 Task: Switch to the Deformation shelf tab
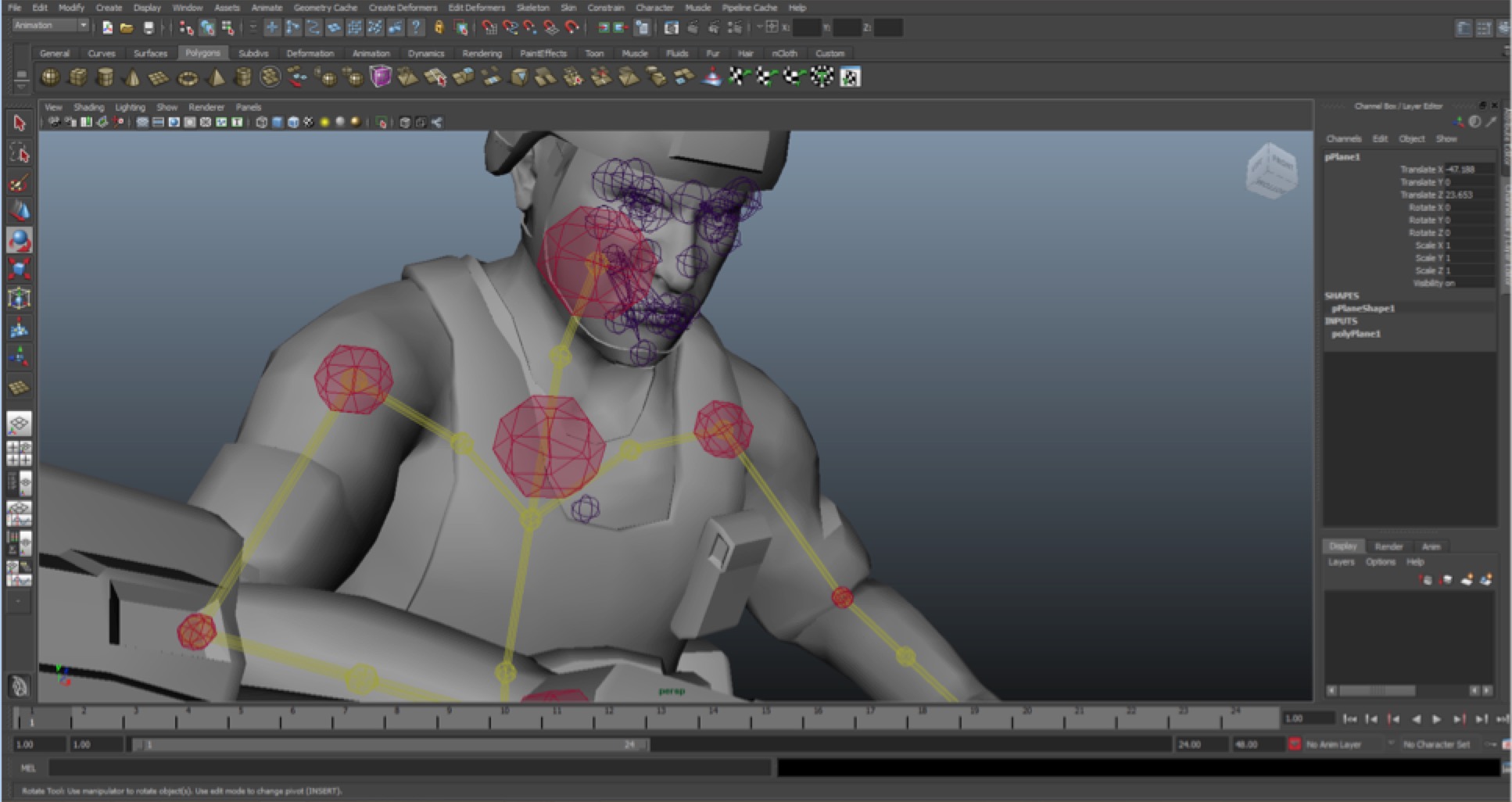(x=310, y=54)
